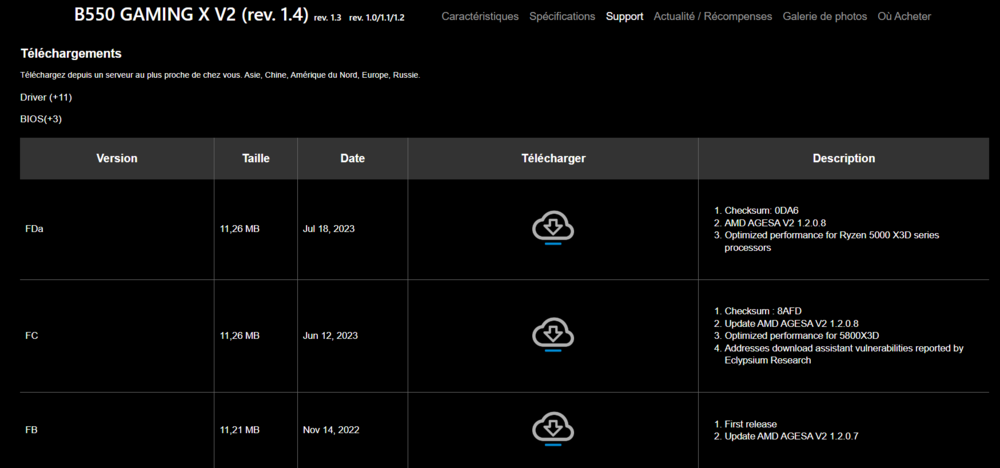Click the server region instruction text

220,75
